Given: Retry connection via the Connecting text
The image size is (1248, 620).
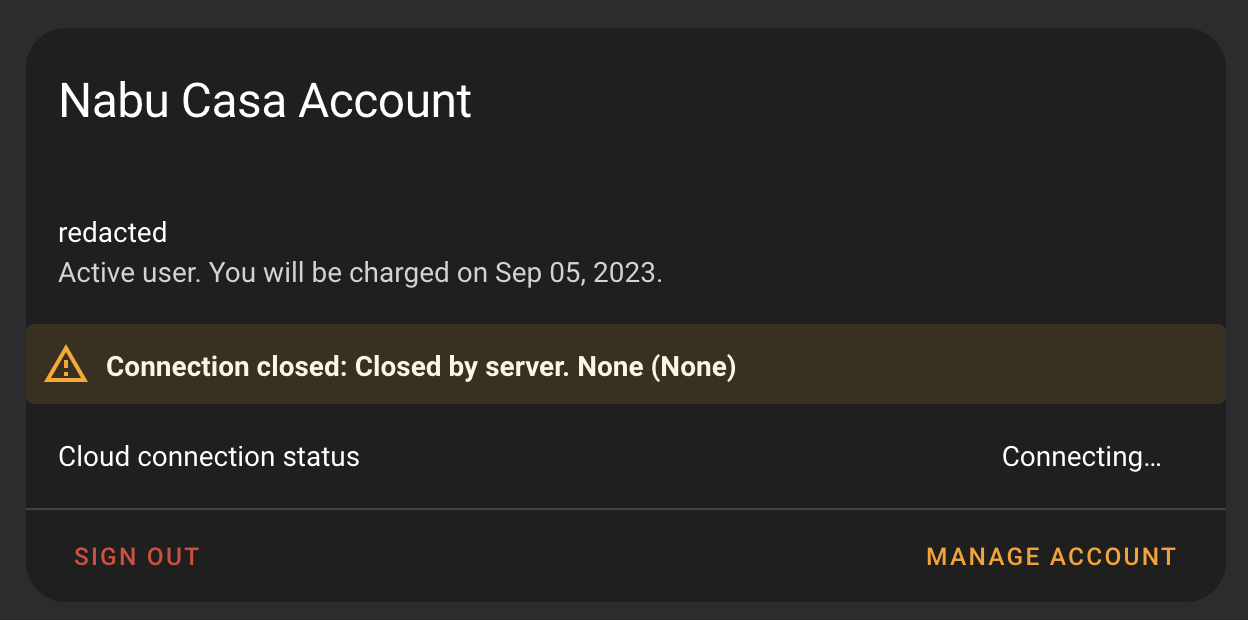Looking at the screenshot, I should [x=1081, y=456].
